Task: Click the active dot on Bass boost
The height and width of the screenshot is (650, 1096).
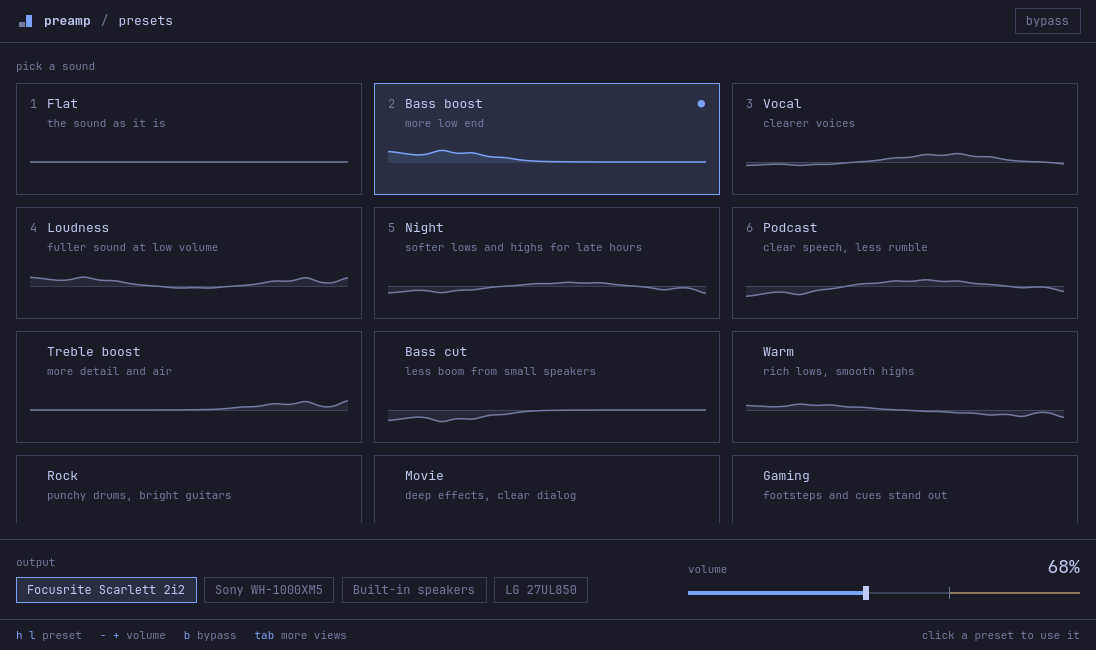Action: coord(701,103)
